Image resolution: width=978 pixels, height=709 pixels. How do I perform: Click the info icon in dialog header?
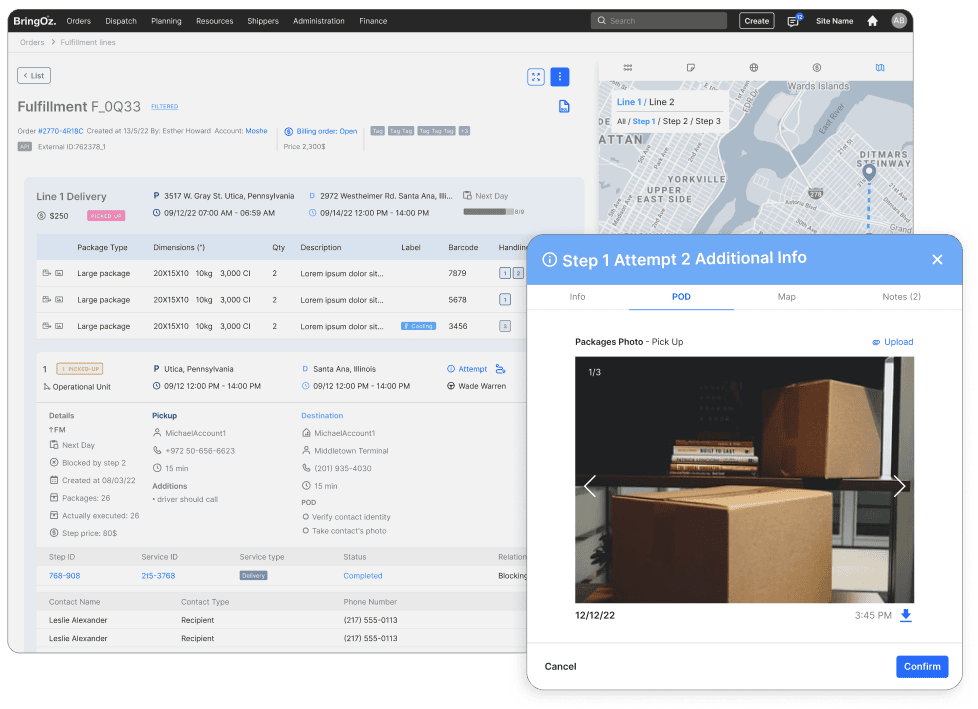pos(550,259)
